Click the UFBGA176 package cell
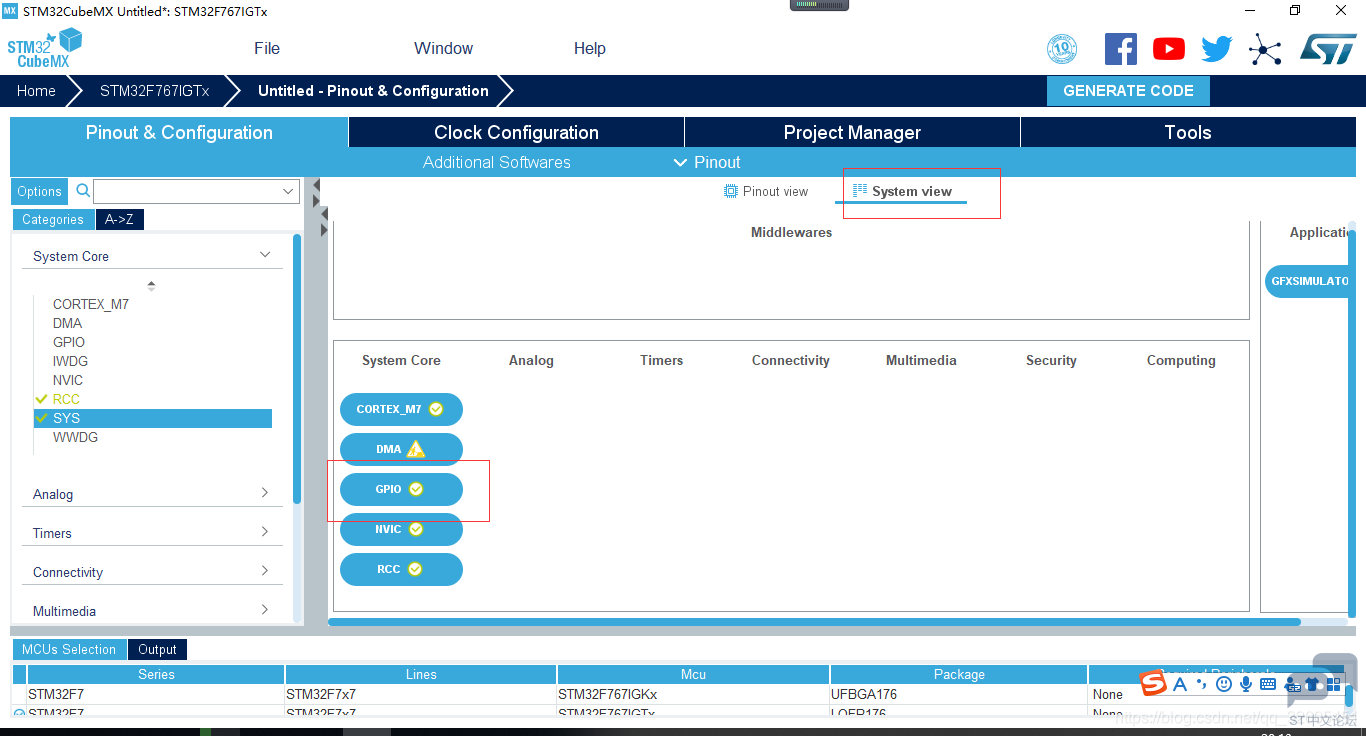This screenshot has height=736, width=1366. click(x=959, y=694)
